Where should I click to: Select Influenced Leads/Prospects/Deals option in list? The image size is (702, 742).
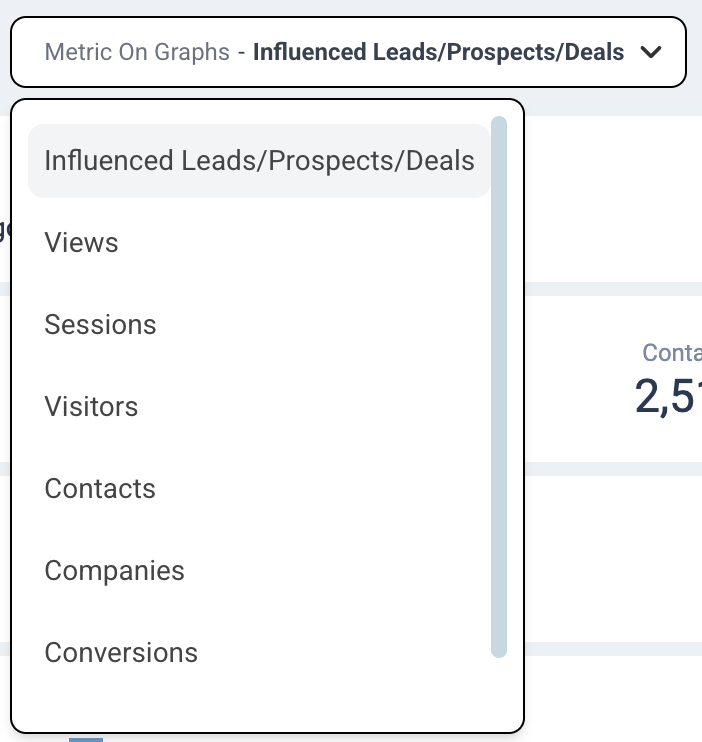point(259,161)
